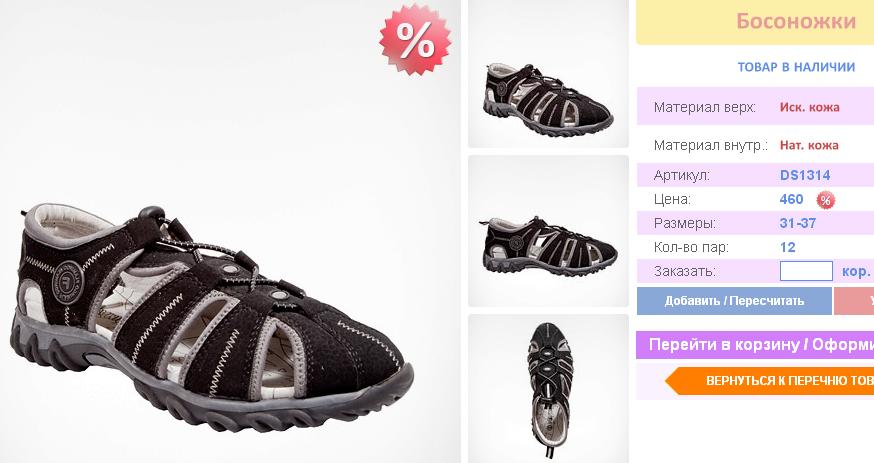The height and width of the screenshot is (463, 874).
Task: Click the кор. unit label beside quantity field
Action: 856,272
